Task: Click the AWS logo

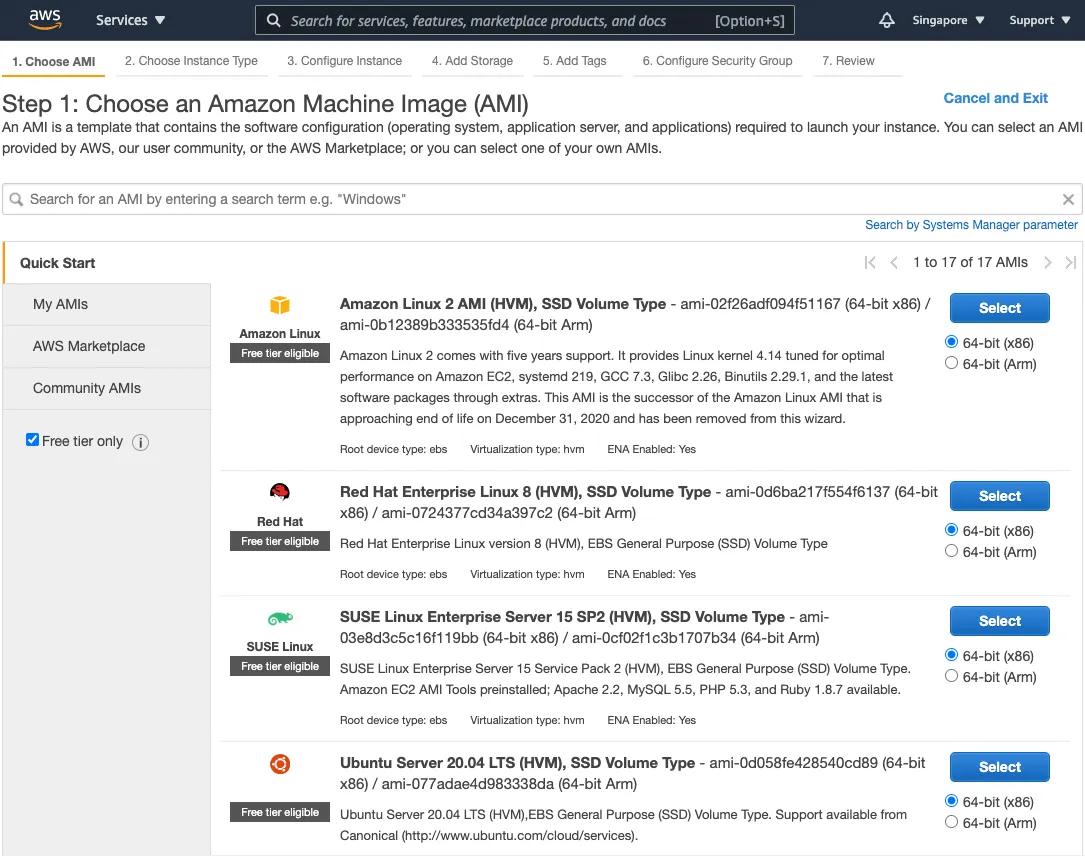Action: pyautogui.click(x=45, y=19)
